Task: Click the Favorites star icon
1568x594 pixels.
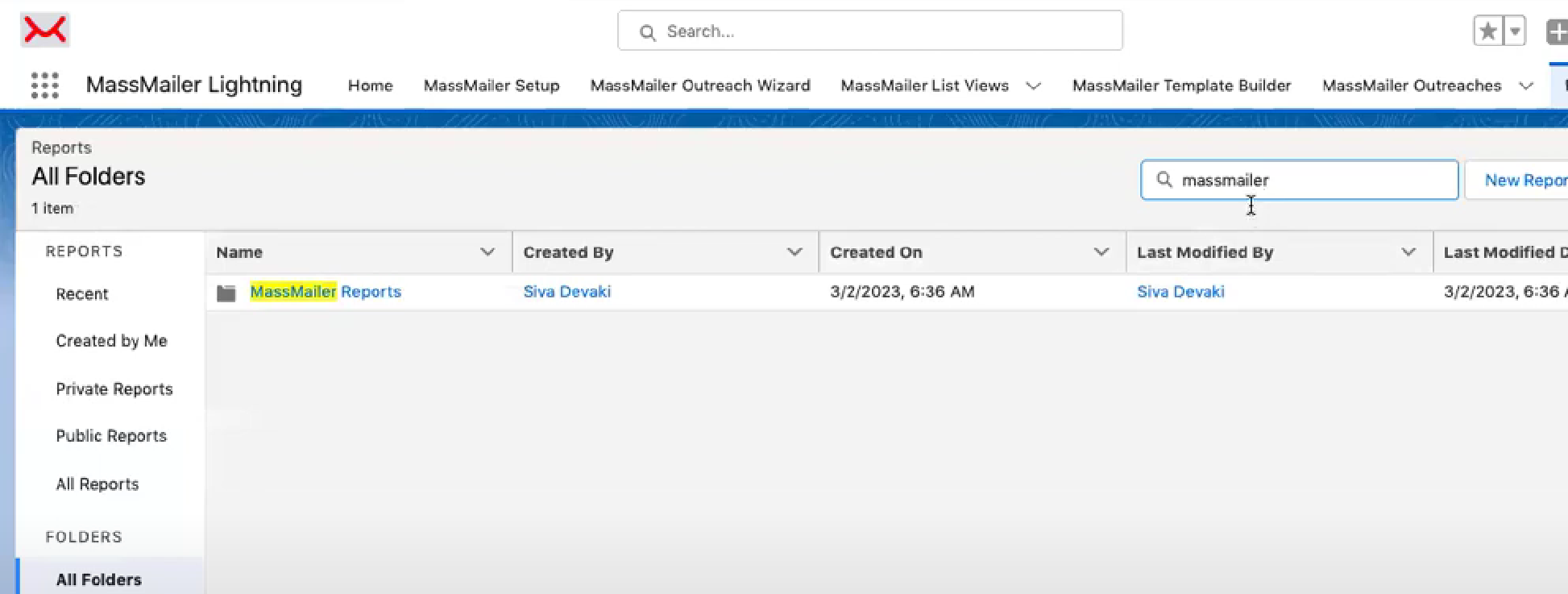Action: tap(1488, 31)
